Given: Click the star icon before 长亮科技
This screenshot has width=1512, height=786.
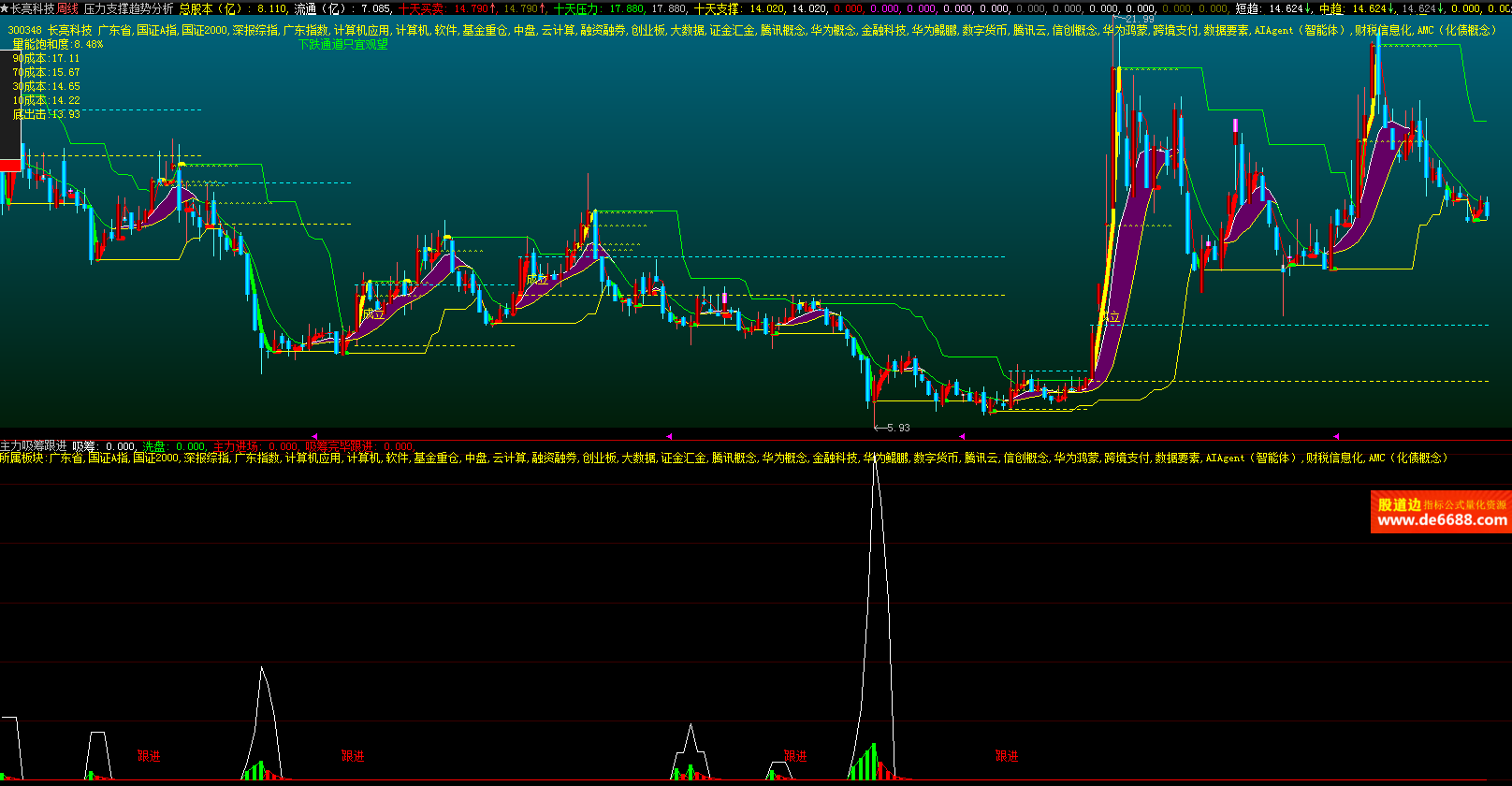Looking at the screenshot, I should (6, 8).
